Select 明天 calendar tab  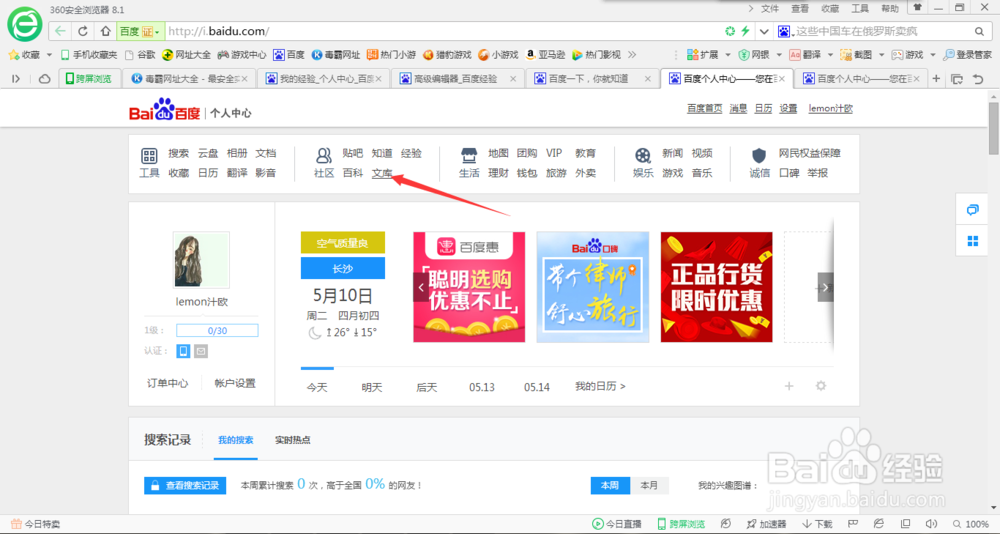pos(372,387)
